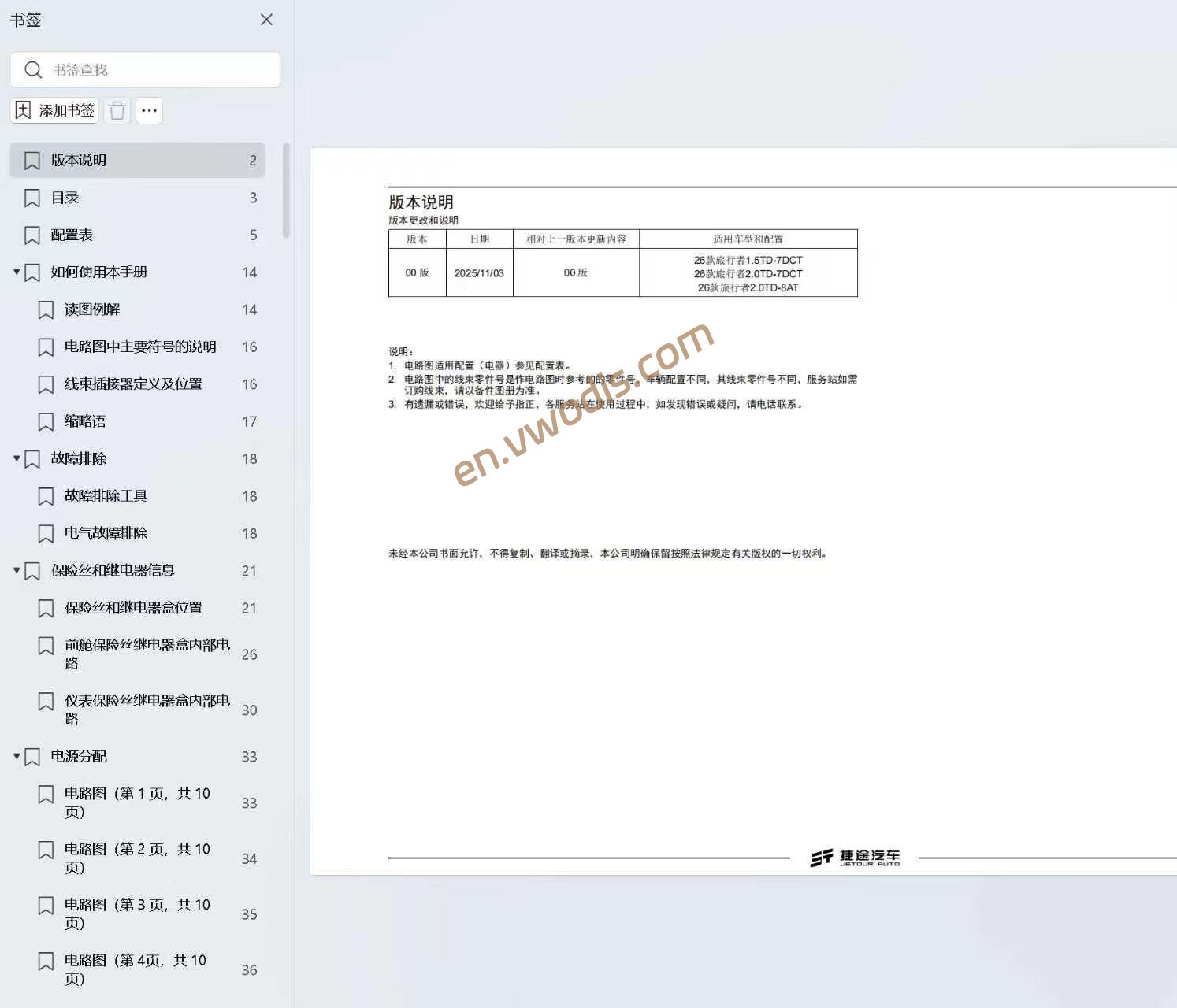This screenshot has width=1177, height=1008.
Task: Click bookmark icon beside 目录
Action: coord(32,198)
